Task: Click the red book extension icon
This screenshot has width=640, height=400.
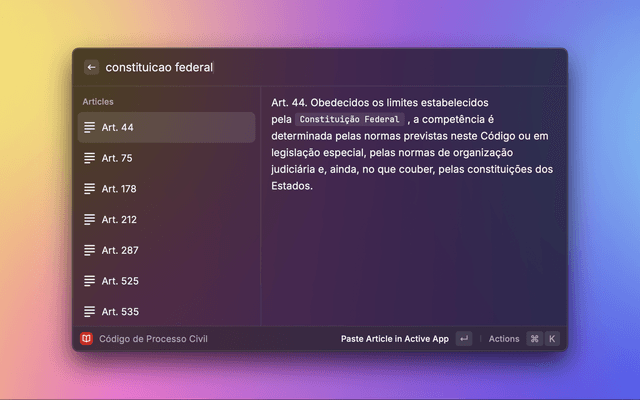Action: click(x=86, y=339)
